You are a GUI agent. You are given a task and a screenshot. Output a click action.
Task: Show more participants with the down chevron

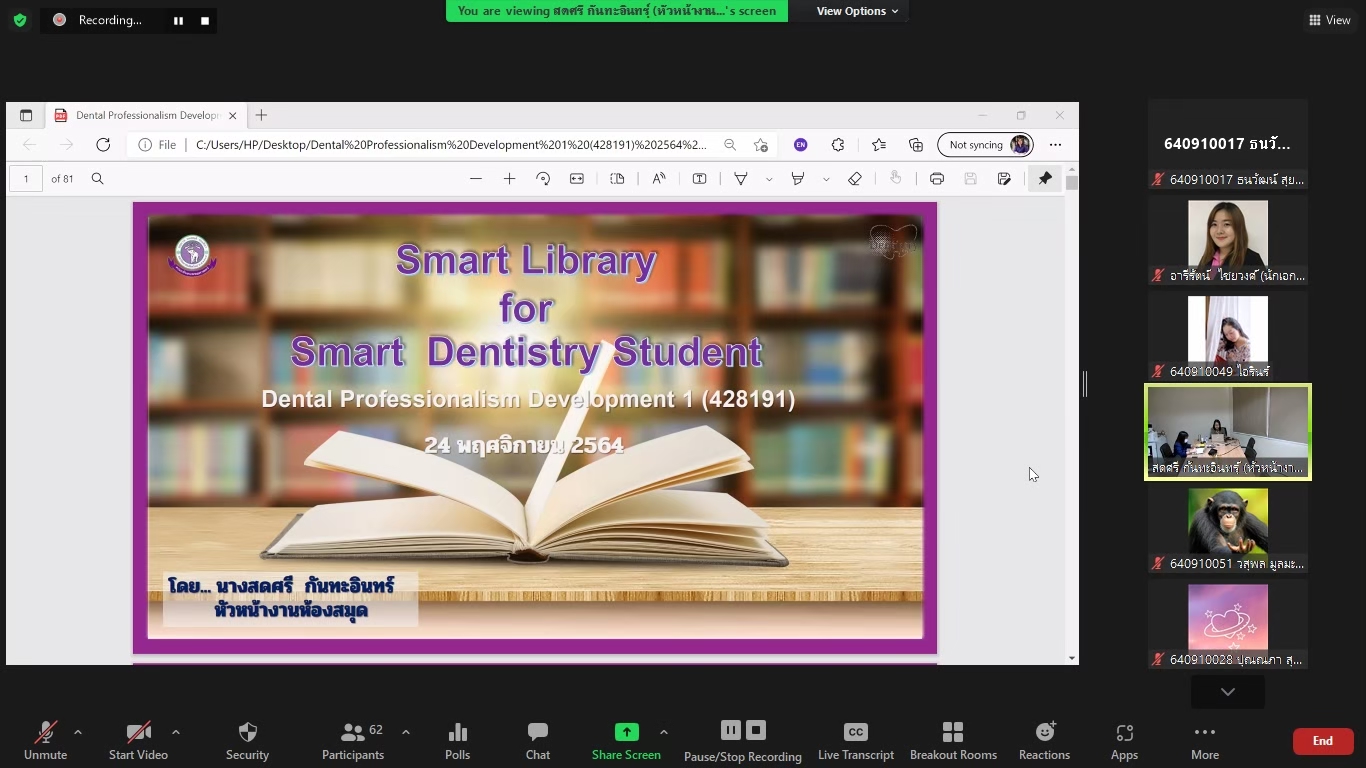1228,692
